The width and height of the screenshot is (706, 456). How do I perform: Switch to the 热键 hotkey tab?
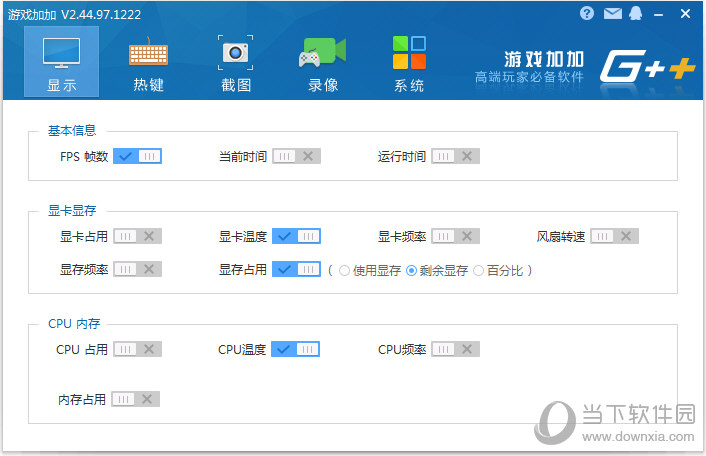(x=148, y=63)
